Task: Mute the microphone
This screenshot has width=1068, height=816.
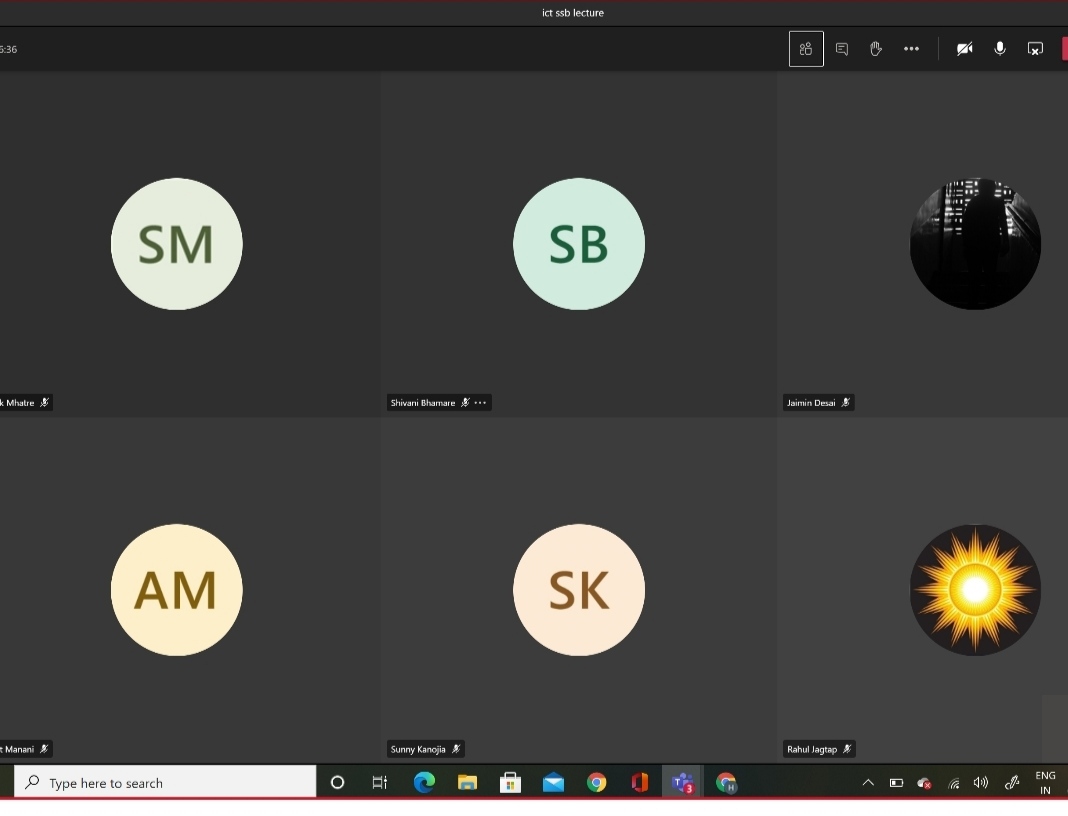Action: click(x=1000, y=49)
